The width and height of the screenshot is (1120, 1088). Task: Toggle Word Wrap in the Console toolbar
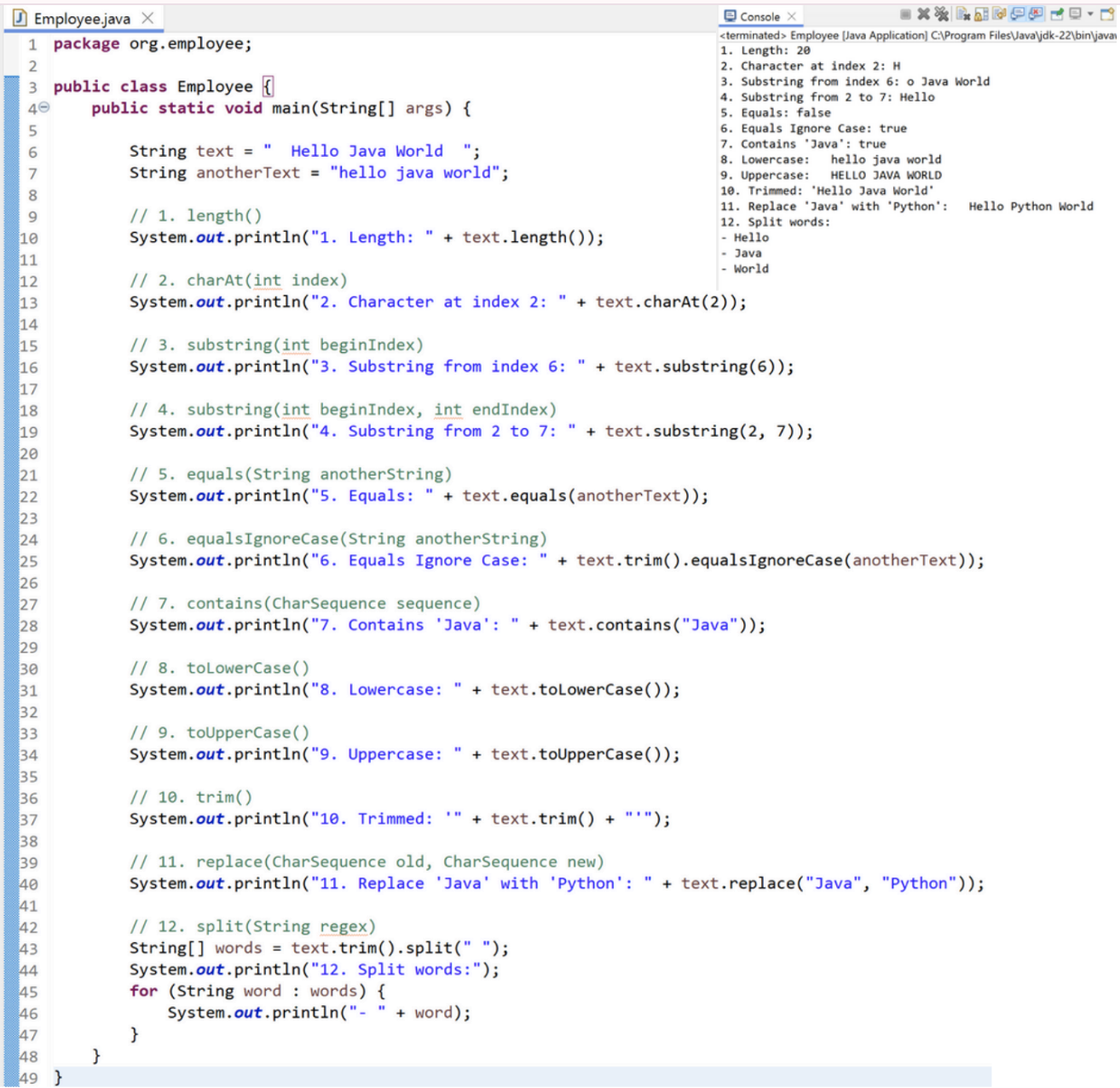pyautogui.click(x=999, y=14)
